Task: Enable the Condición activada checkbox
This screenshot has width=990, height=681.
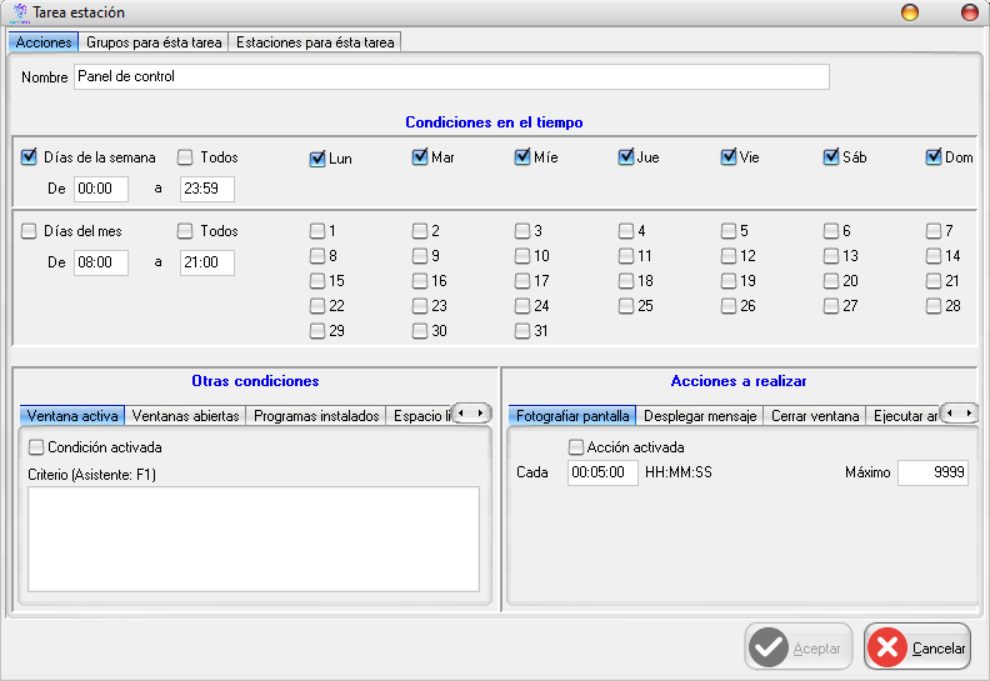Action: pos(36,447)
